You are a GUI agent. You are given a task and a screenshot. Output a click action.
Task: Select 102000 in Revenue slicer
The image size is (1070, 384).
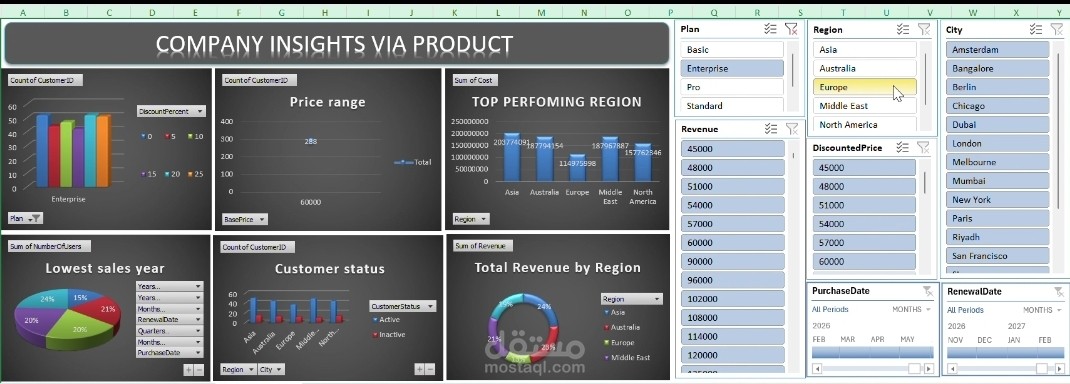point(733,299)
